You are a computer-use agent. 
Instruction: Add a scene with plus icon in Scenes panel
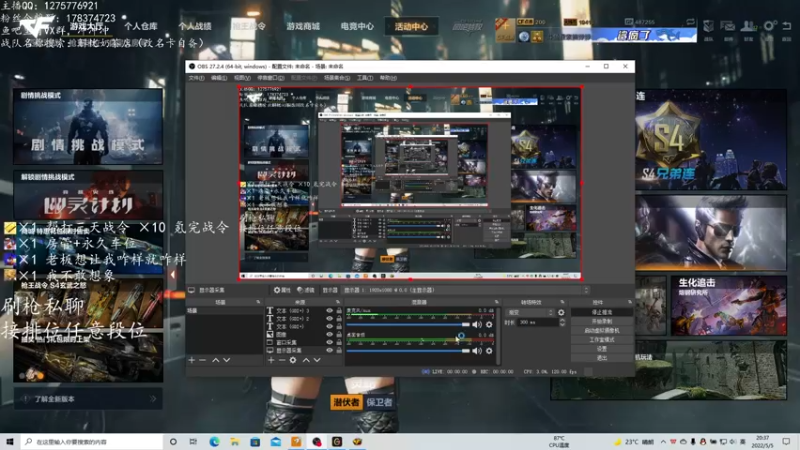pyautogui.click(x=192, y=360)
